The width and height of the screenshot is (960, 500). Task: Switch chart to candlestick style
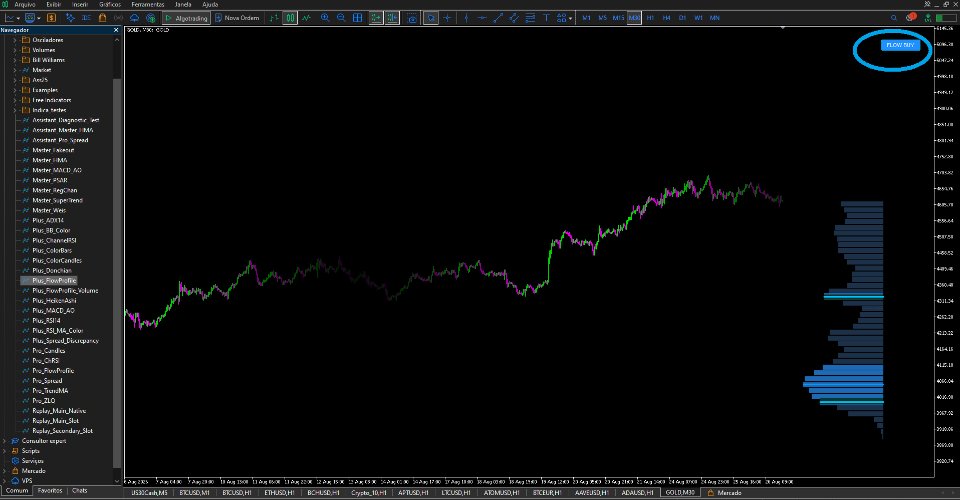290,18
